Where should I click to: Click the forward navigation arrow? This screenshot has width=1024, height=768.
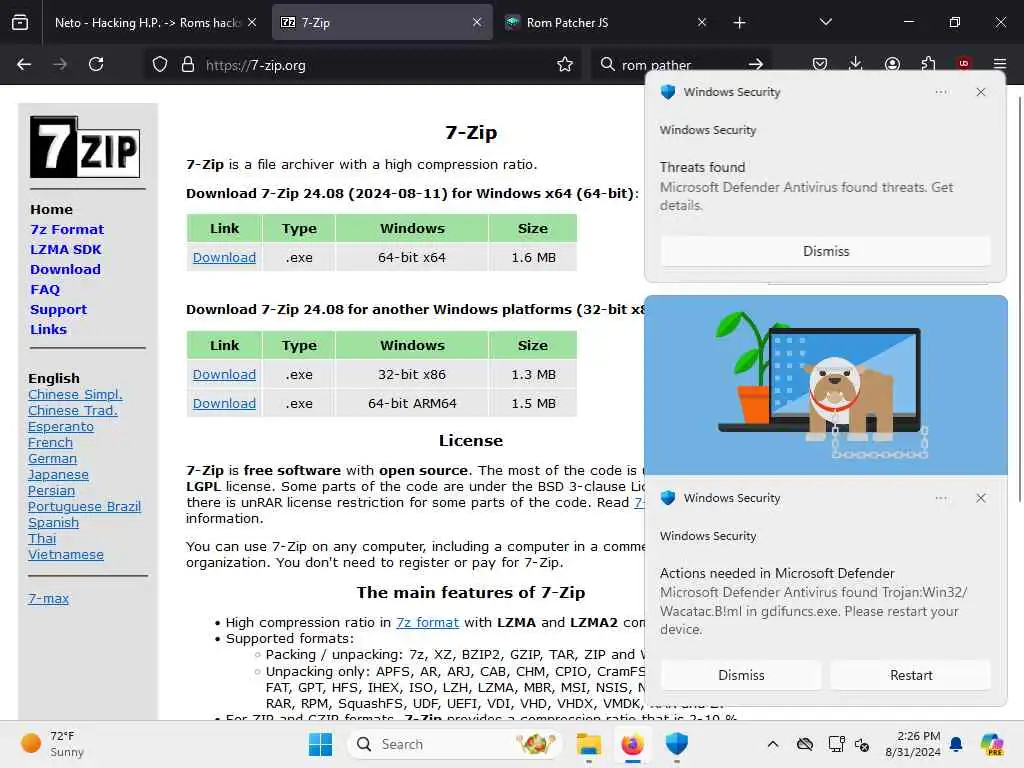click(x=60, y=64)
